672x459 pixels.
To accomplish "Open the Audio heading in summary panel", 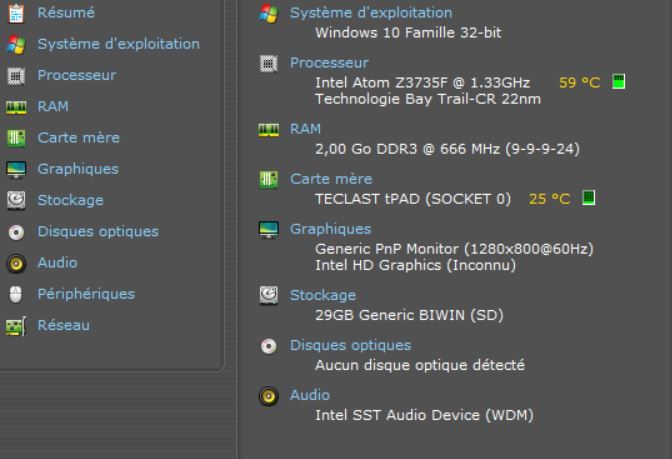I will click(x=309, y=395).
